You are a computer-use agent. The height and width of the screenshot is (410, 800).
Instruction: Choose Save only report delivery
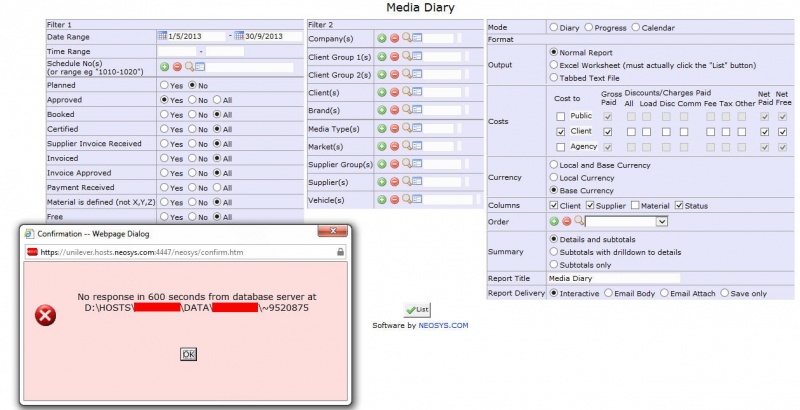(x=724, y=293)
